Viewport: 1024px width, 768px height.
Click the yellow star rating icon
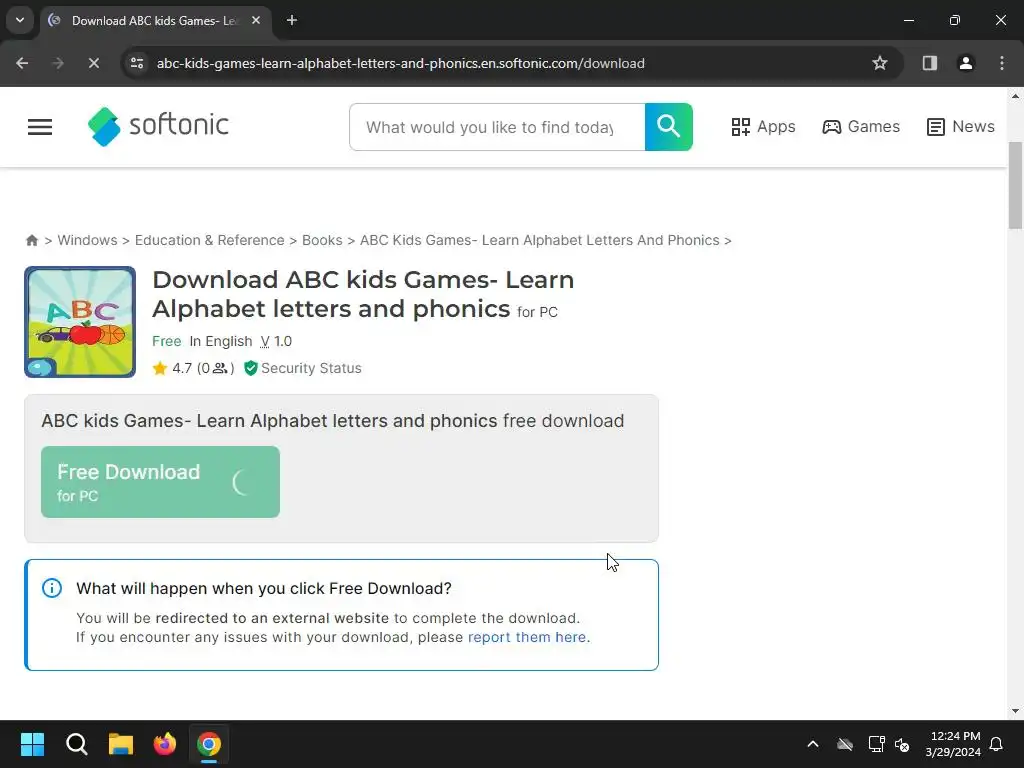pyautogui.click(x=160, y=368)
